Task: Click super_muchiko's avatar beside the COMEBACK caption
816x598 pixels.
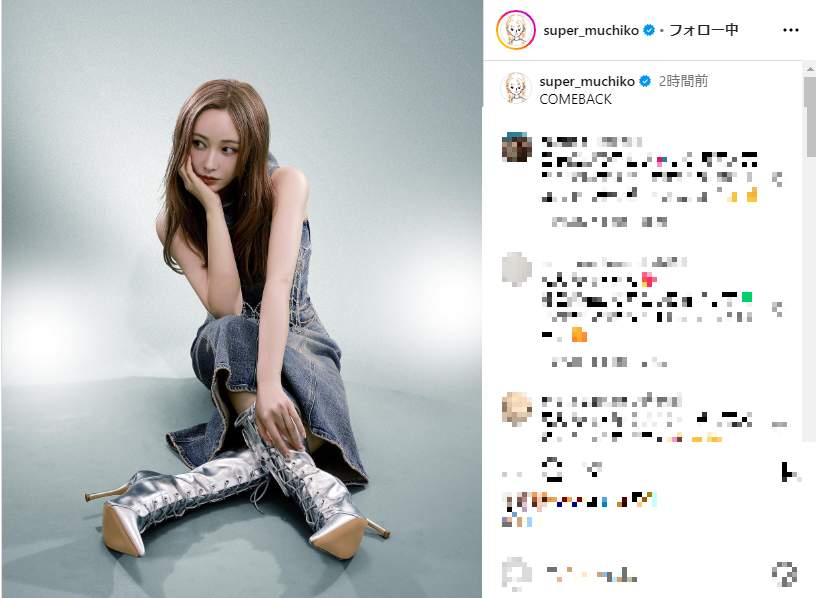Action: coord(515,87)
